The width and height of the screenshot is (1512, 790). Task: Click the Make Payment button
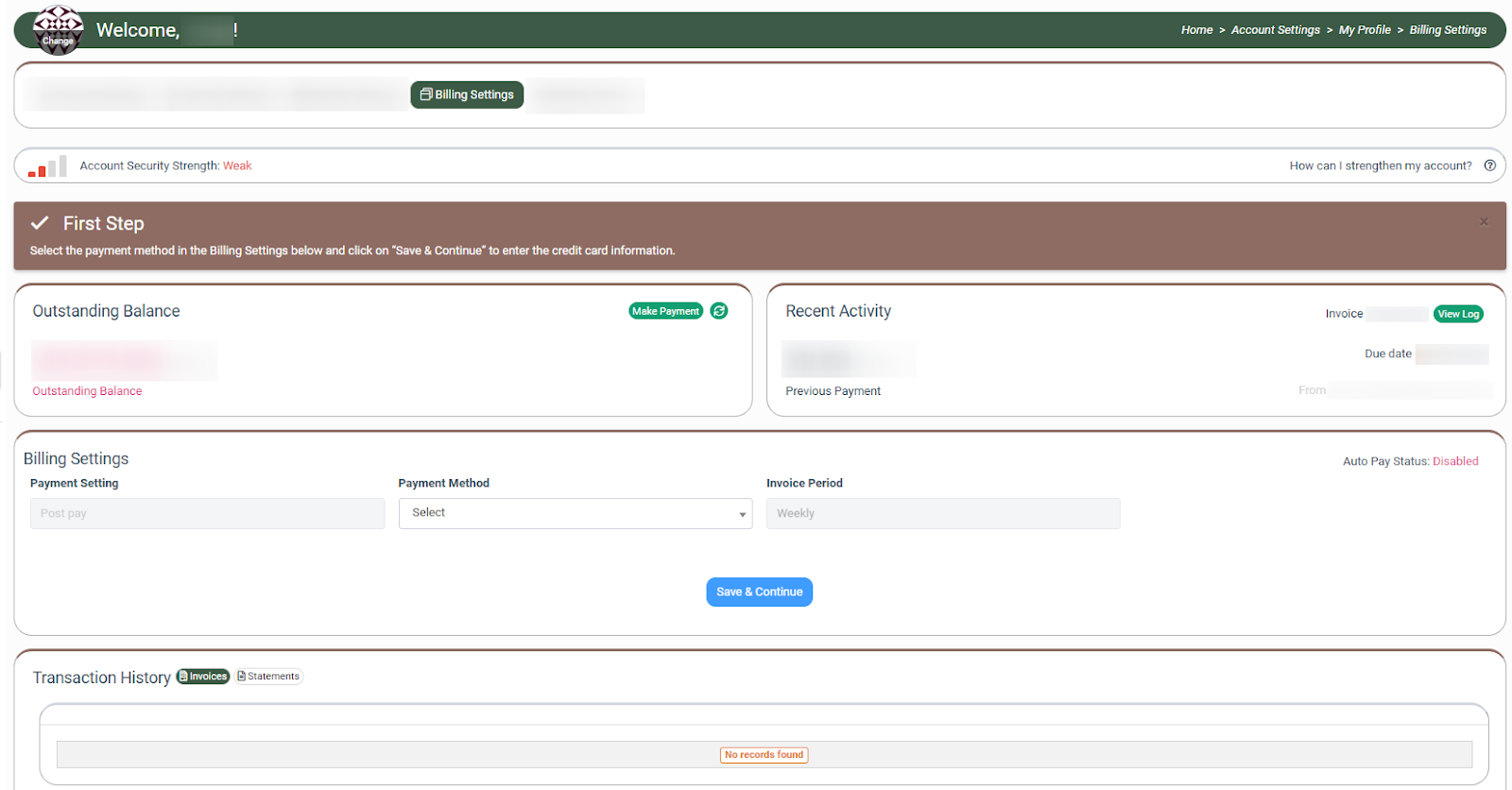tap(665, 311)
